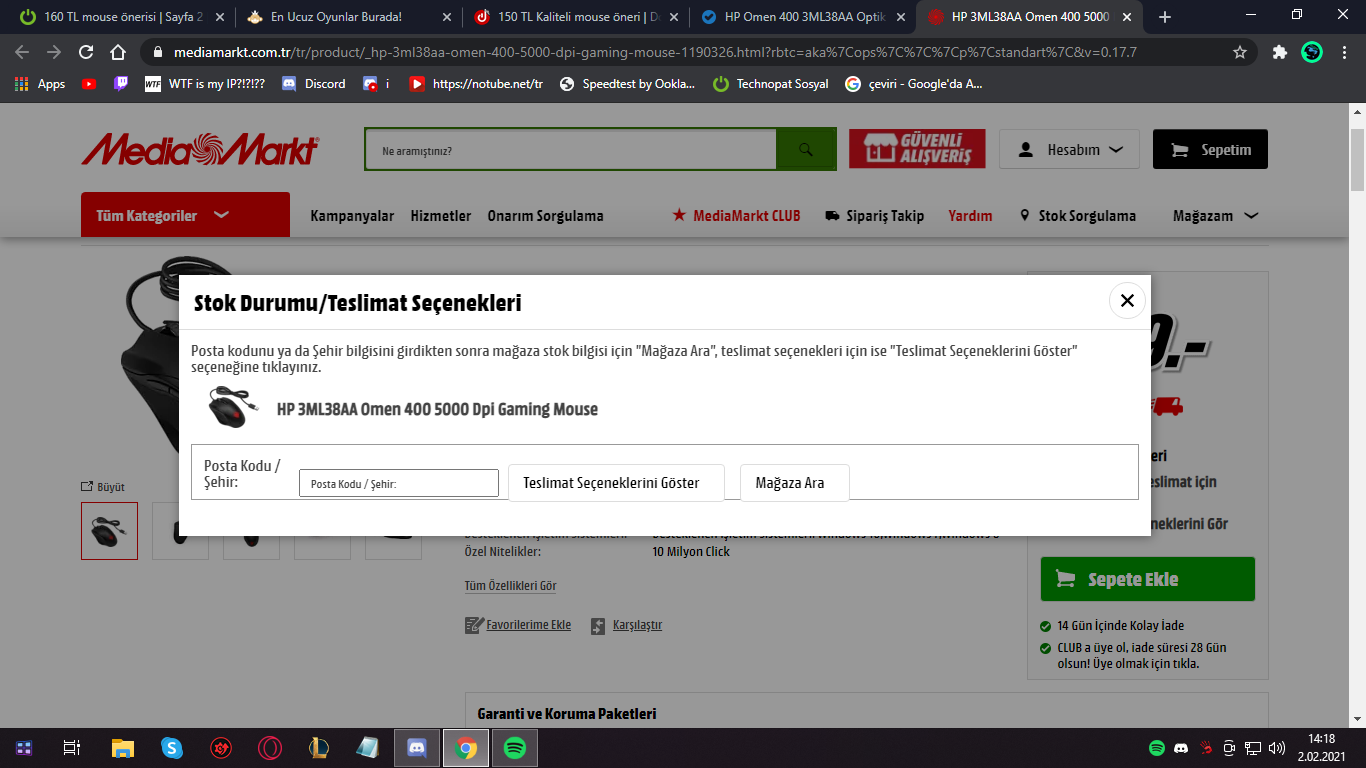The height and width of the screenshot is (768, 1366).
Task: Bookmark this page with the star icon
Action: (1240, 52)
